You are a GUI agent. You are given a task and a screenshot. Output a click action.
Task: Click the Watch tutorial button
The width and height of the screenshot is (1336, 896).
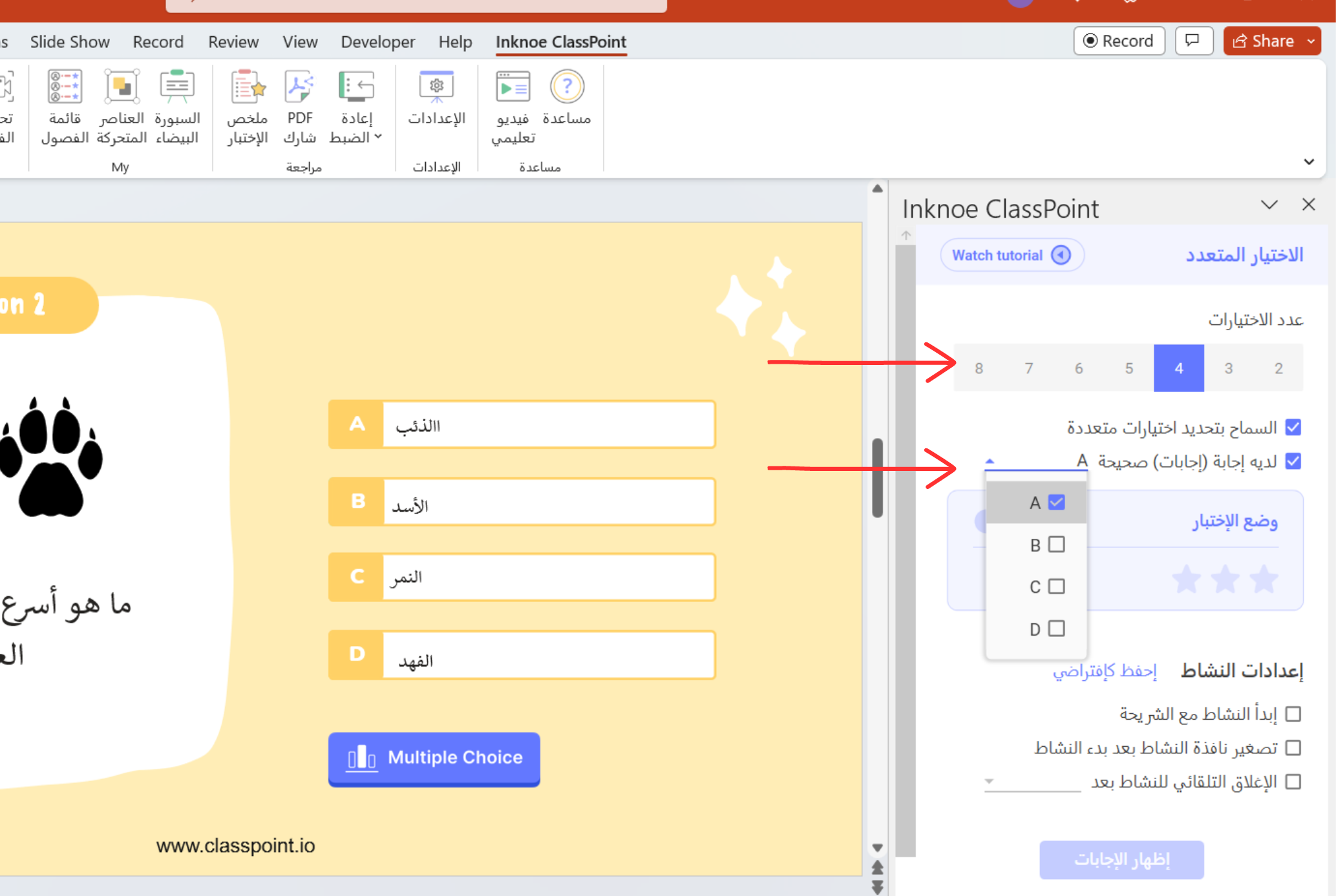pos(1012,255)
